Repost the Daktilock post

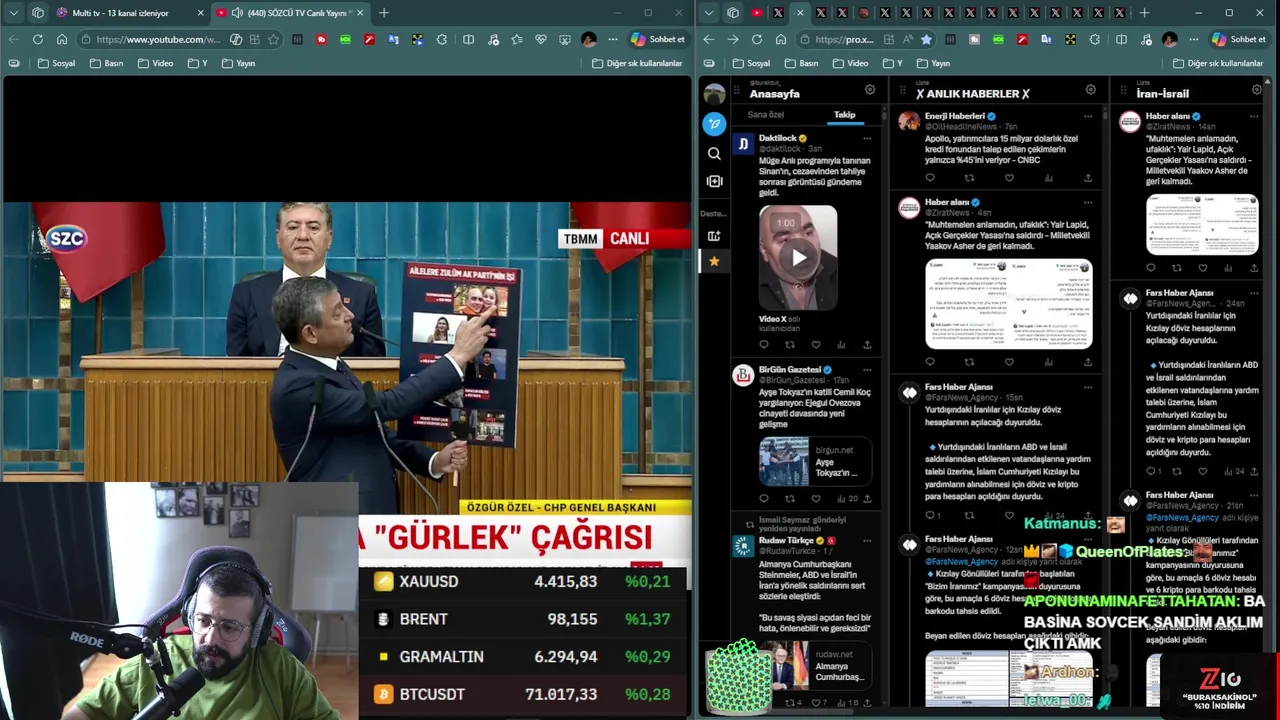coord(790,345)
